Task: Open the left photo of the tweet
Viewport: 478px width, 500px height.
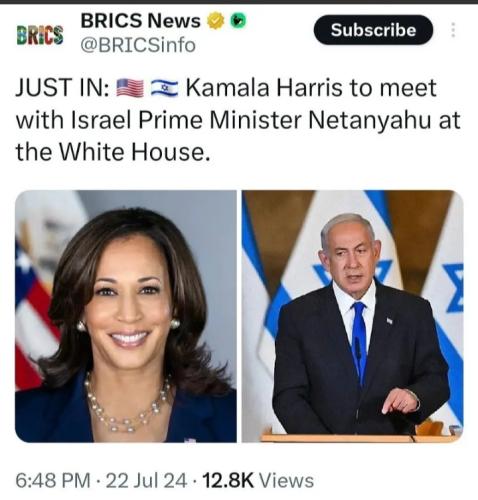Action: click(x=126, y=316)
